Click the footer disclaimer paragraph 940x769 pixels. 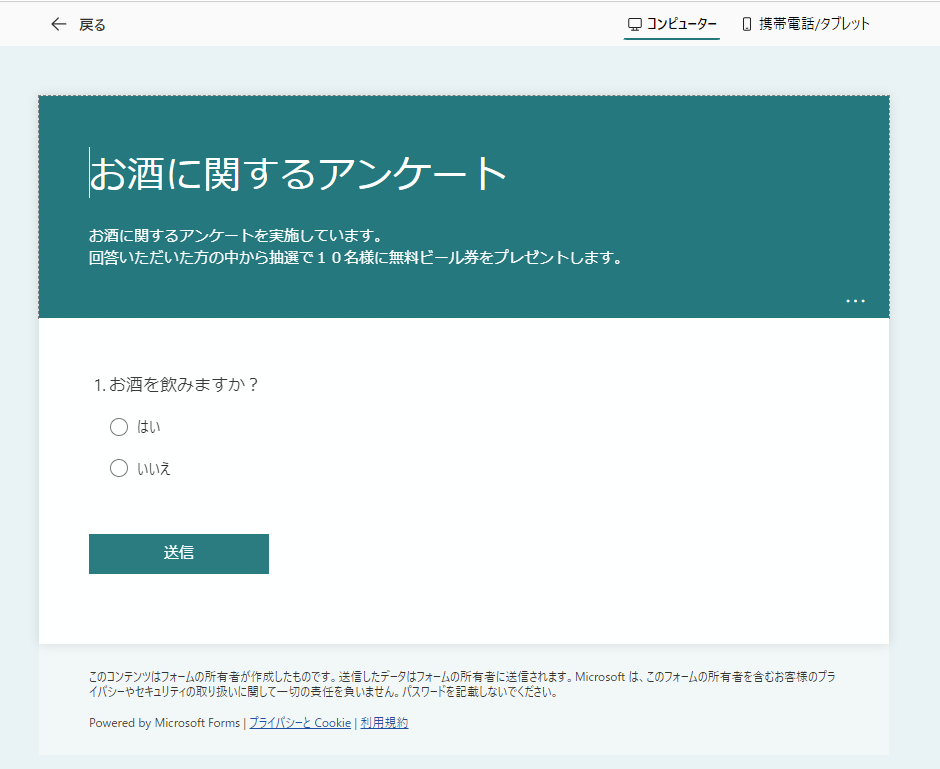[x=462, y=684]
